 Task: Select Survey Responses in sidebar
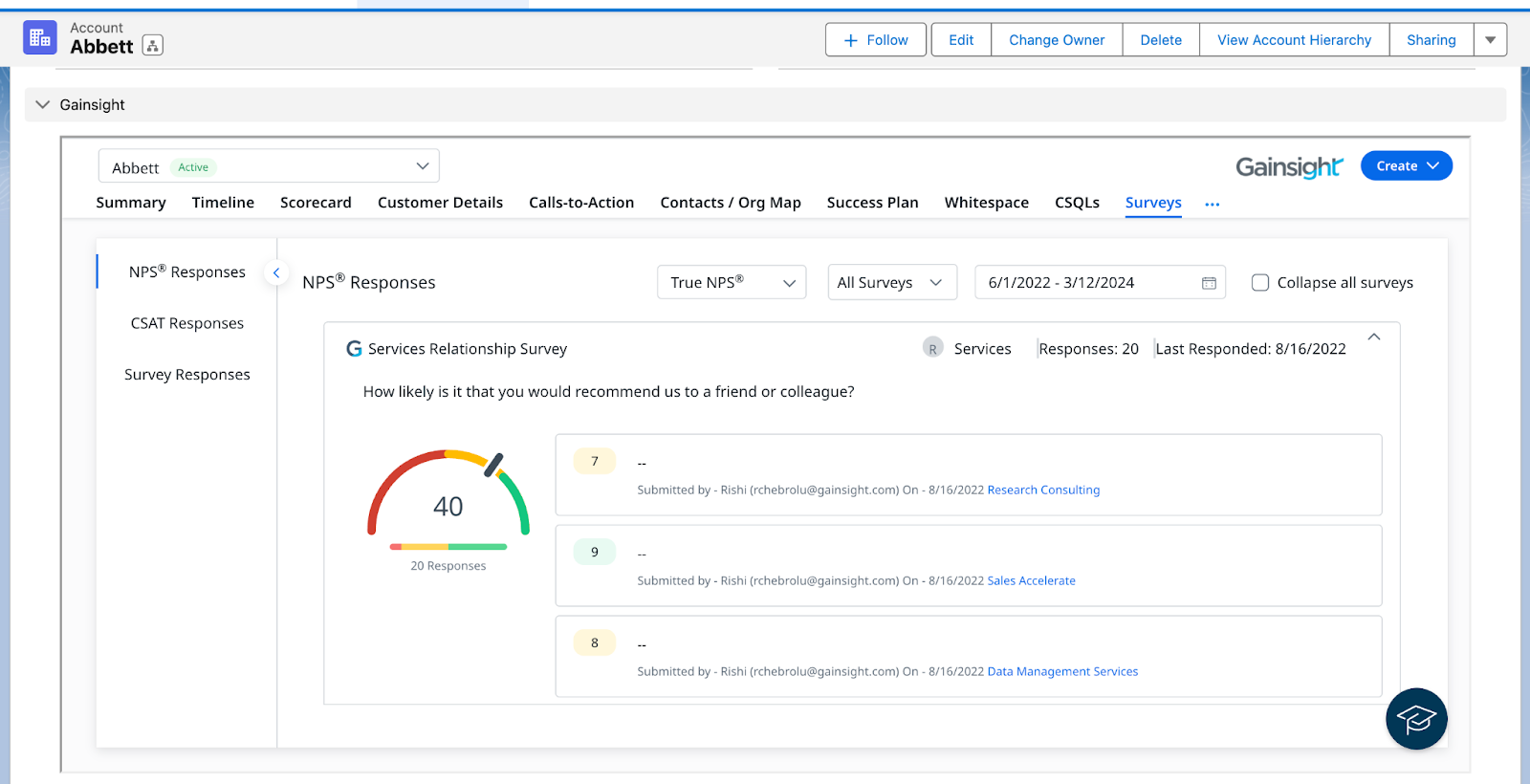(187, 375)
